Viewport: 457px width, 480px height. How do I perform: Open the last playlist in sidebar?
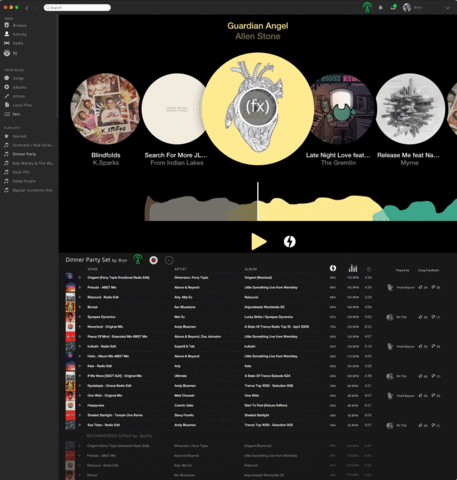[x=32, y=190]
